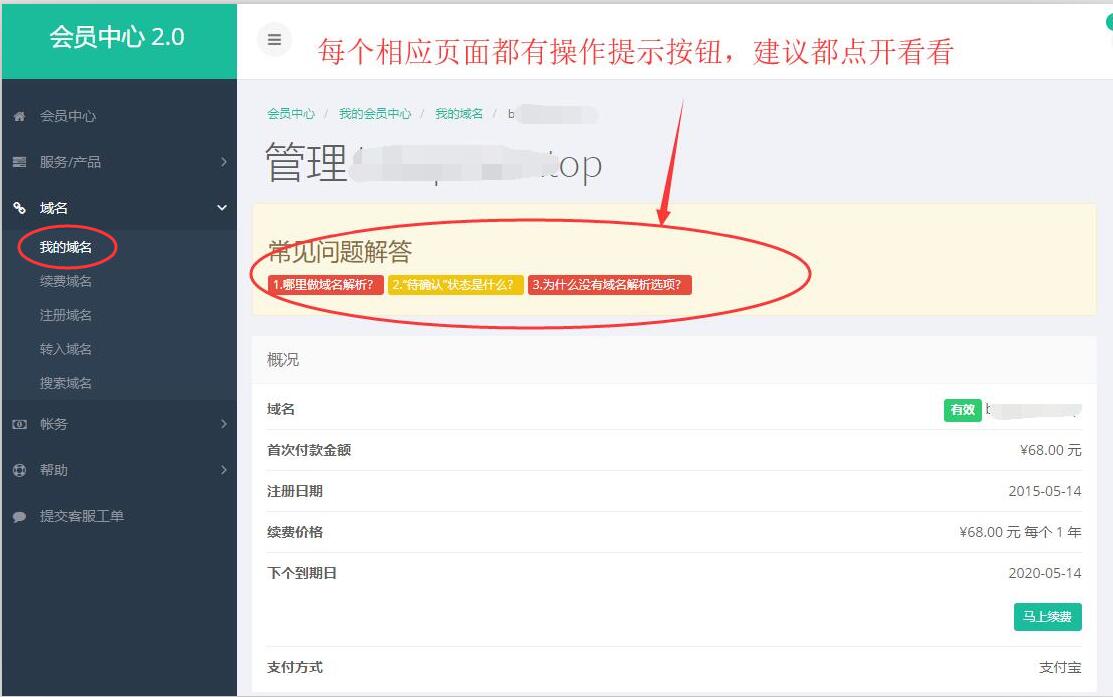Expand the 帐务 sidebar chevron
Screen dimensions: 1113x697
tap(224, 424)
